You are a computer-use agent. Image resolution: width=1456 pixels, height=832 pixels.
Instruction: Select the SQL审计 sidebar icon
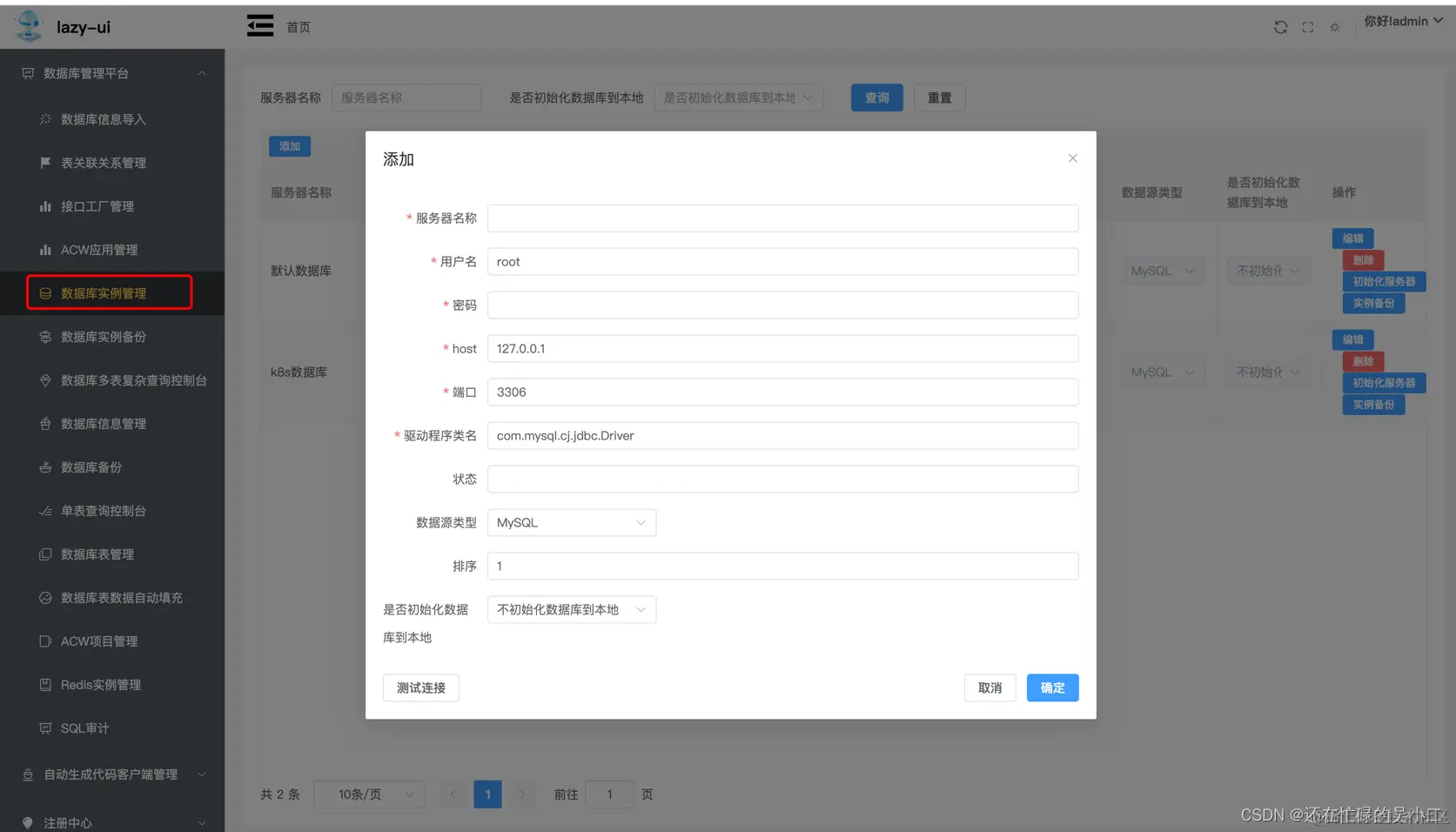(44, 728)
